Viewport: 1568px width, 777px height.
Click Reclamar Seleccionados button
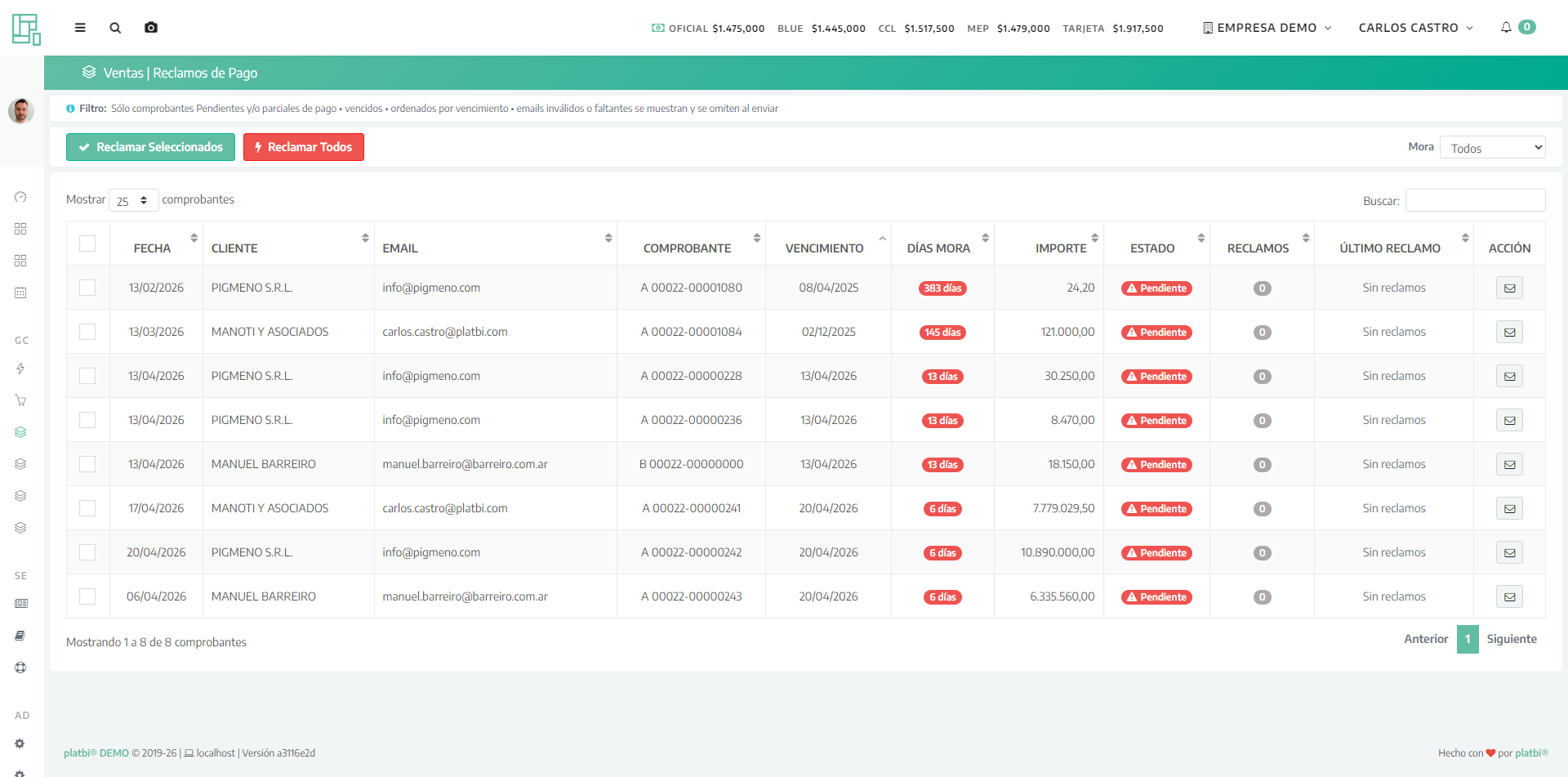pyautogui.click(x=150, y=147)
